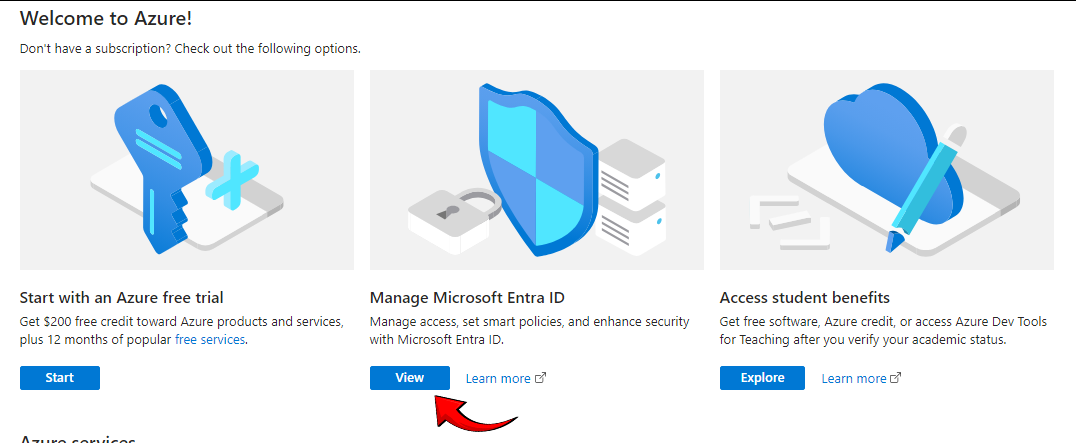1076x443 pixels.
Task: Click the Welcome to Azure! title
Action: pos(106,19)
